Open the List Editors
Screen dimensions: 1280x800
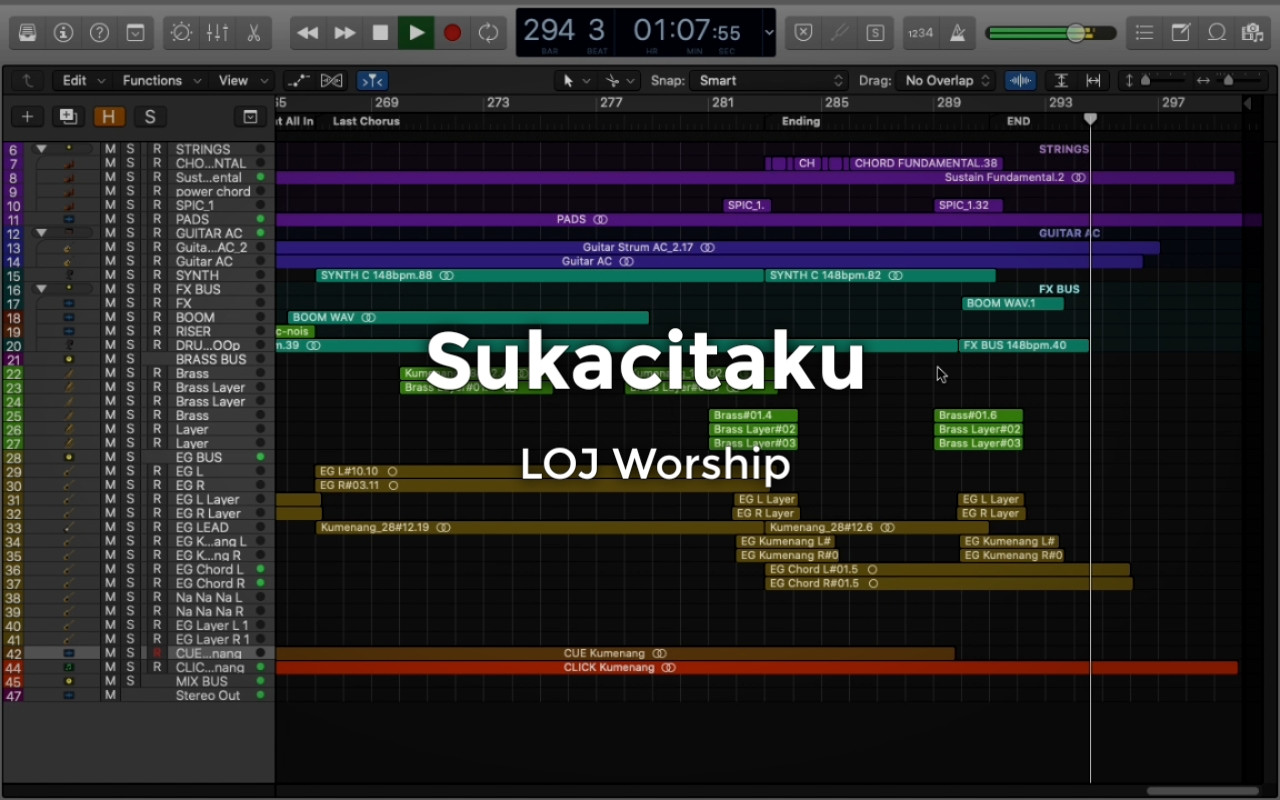(x=1145, y=32)
